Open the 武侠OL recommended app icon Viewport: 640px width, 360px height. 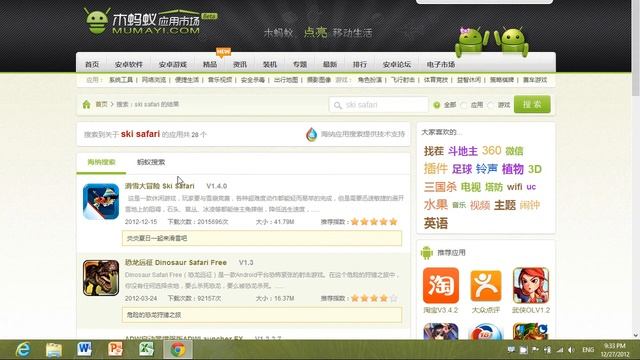[x=531, y=285]
